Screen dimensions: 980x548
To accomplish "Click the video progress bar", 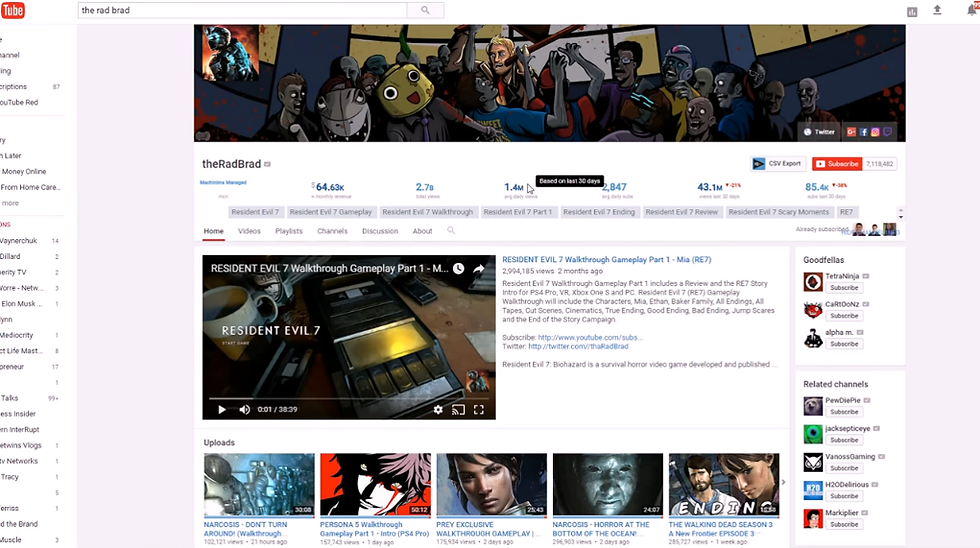I will tap(349, 398).
